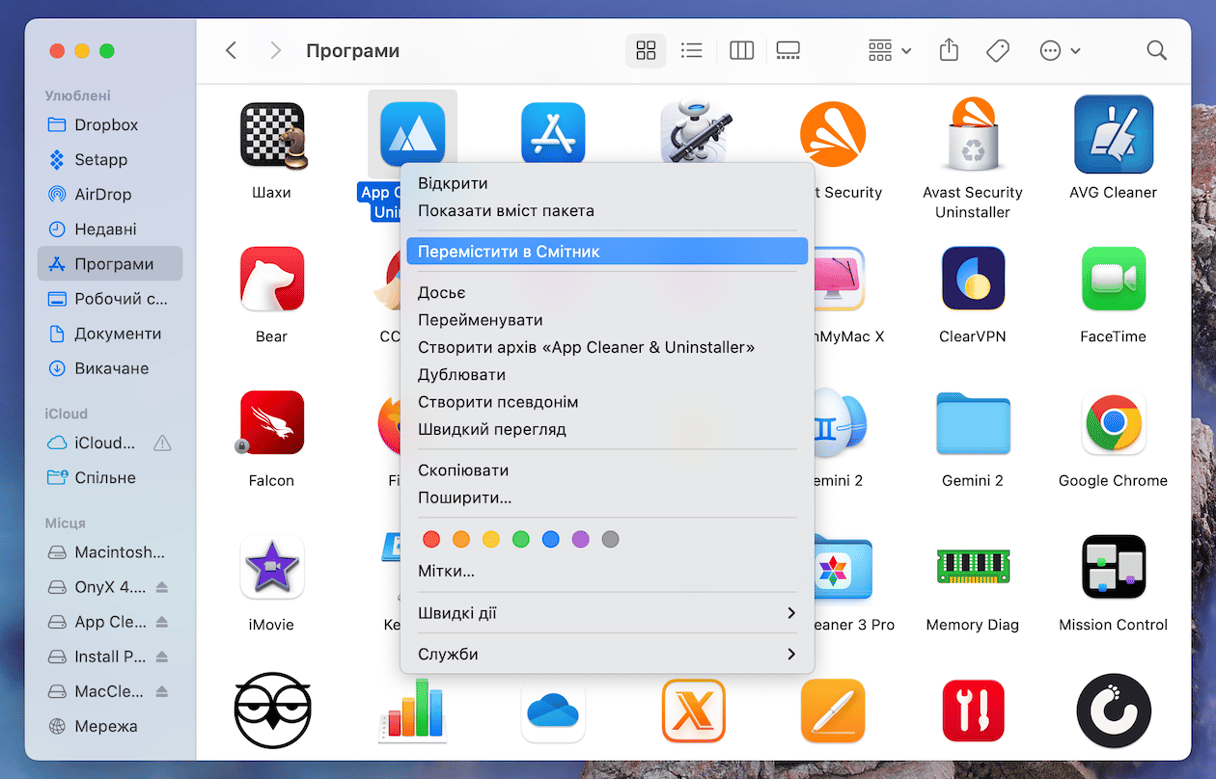Eject the OnyX volume
The height and width of the screenshot is (779, 1216).
point(162,587)
